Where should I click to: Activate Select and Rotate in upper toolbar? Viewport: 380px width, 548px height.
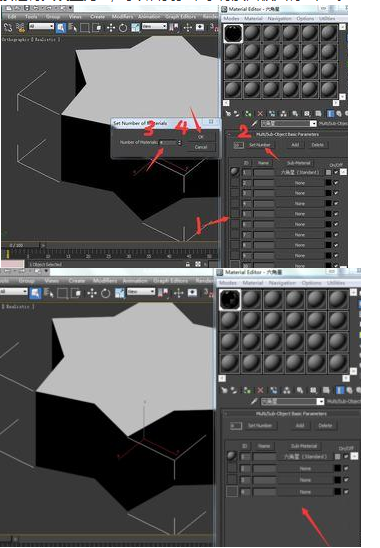(123, 27)
